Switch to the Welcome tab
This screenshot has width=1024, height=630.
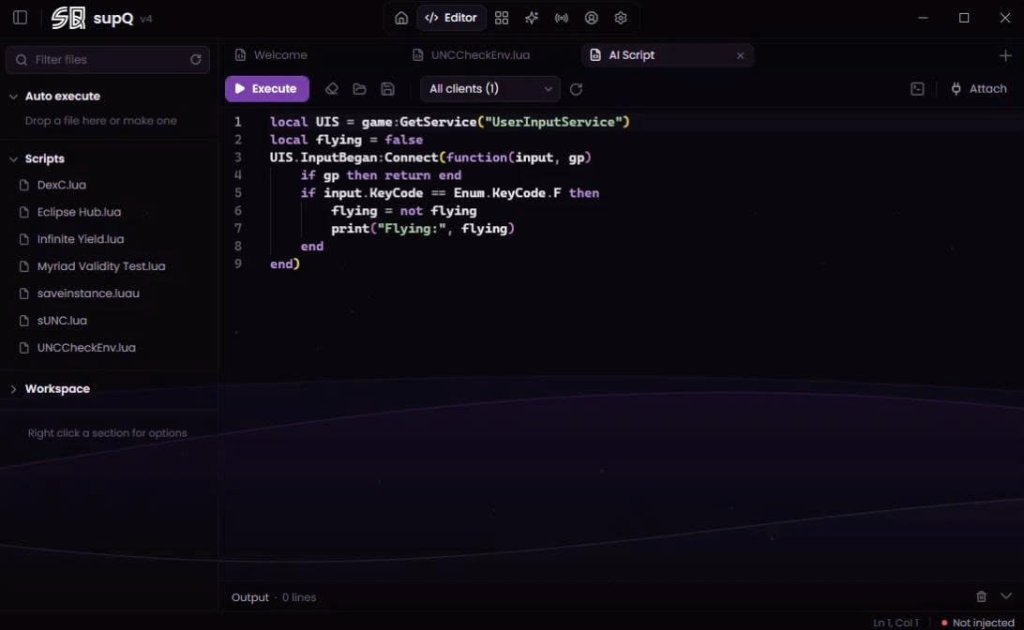tap(280, 55)
